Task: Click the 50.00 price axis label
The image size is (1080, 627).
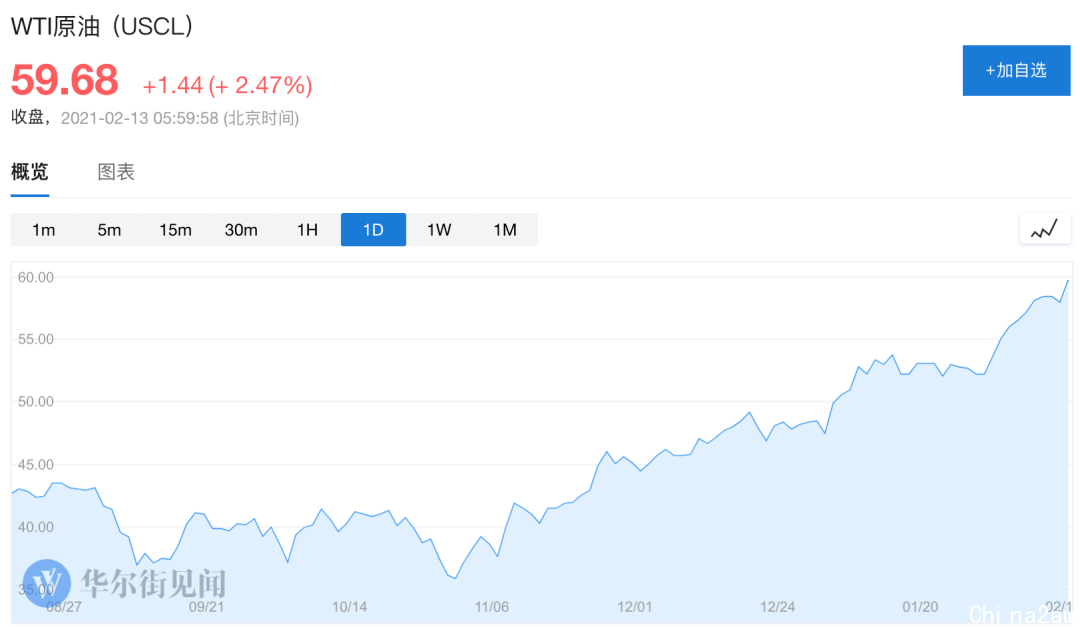Action: click(x=36, y=402)
